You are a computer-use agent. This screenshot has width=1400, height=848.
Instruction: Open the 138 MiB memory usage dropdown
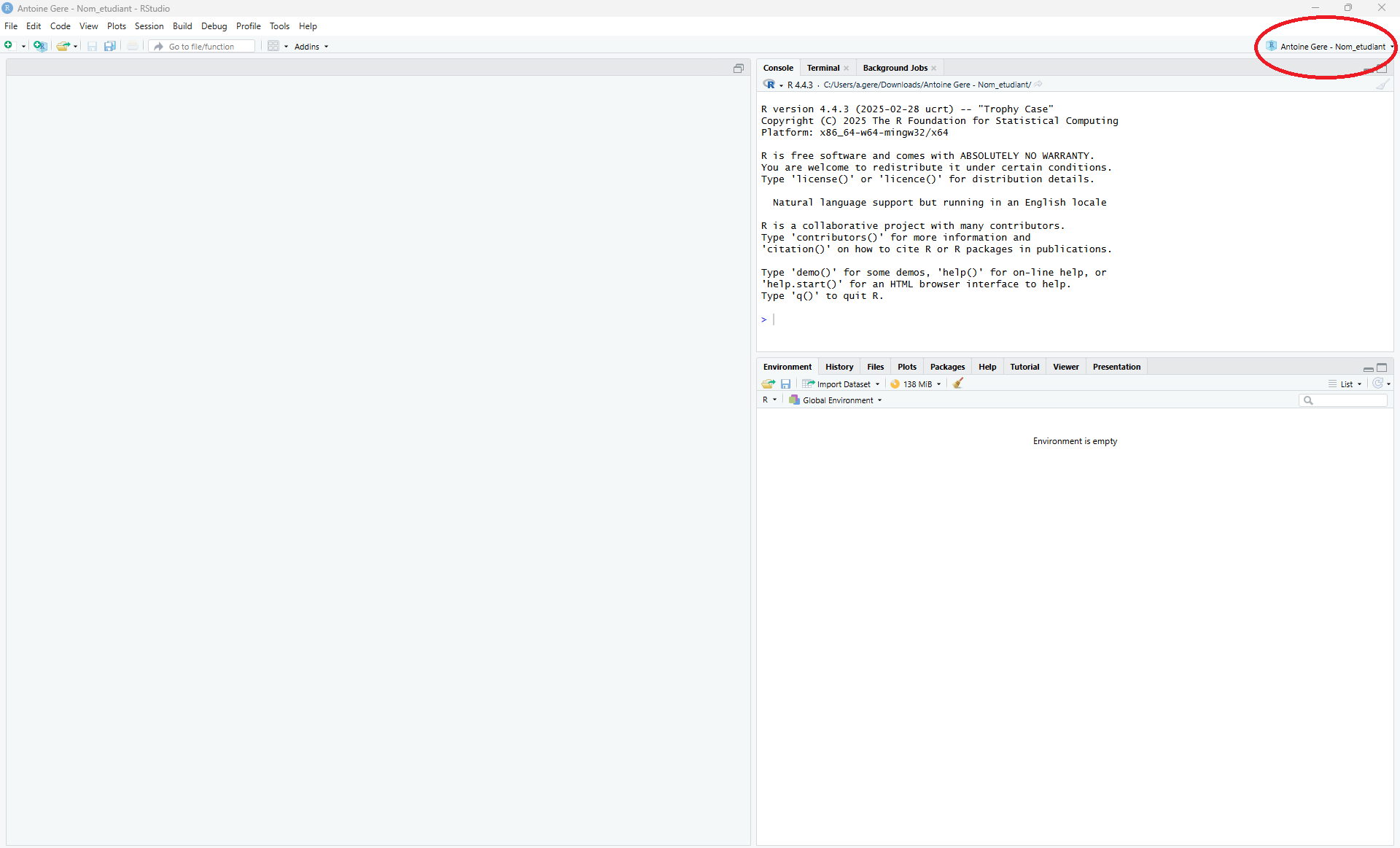click(x=916, y=384)
